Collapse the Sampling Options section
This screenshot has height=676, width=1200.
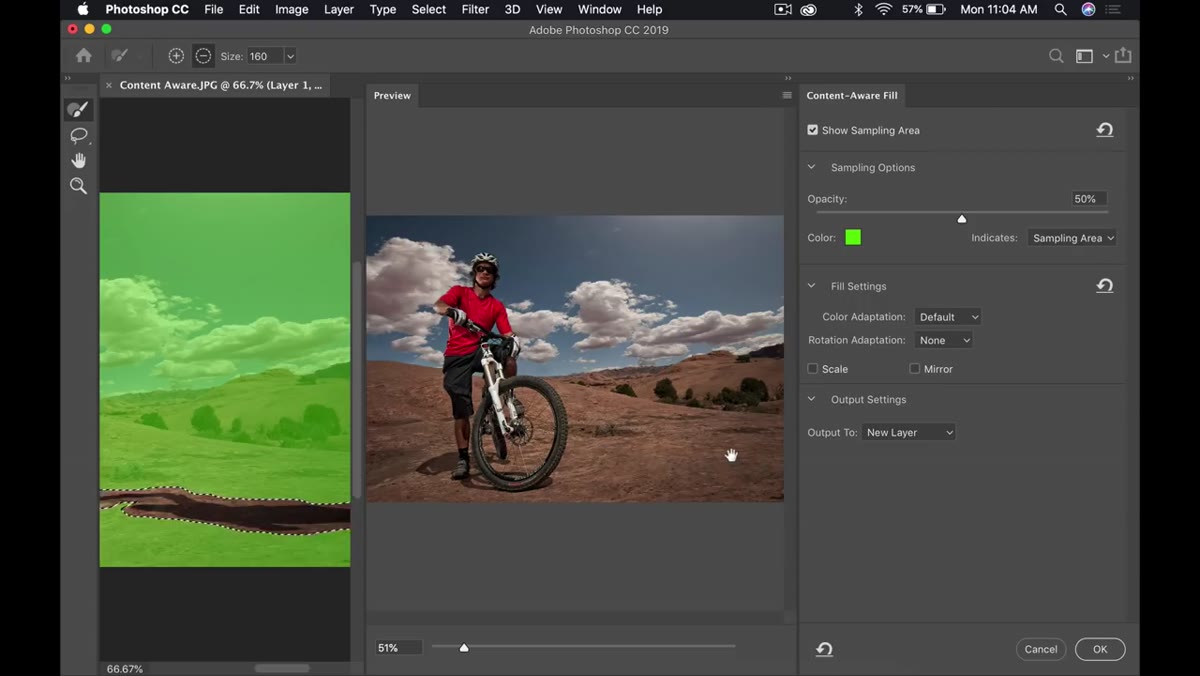(811, 167)
